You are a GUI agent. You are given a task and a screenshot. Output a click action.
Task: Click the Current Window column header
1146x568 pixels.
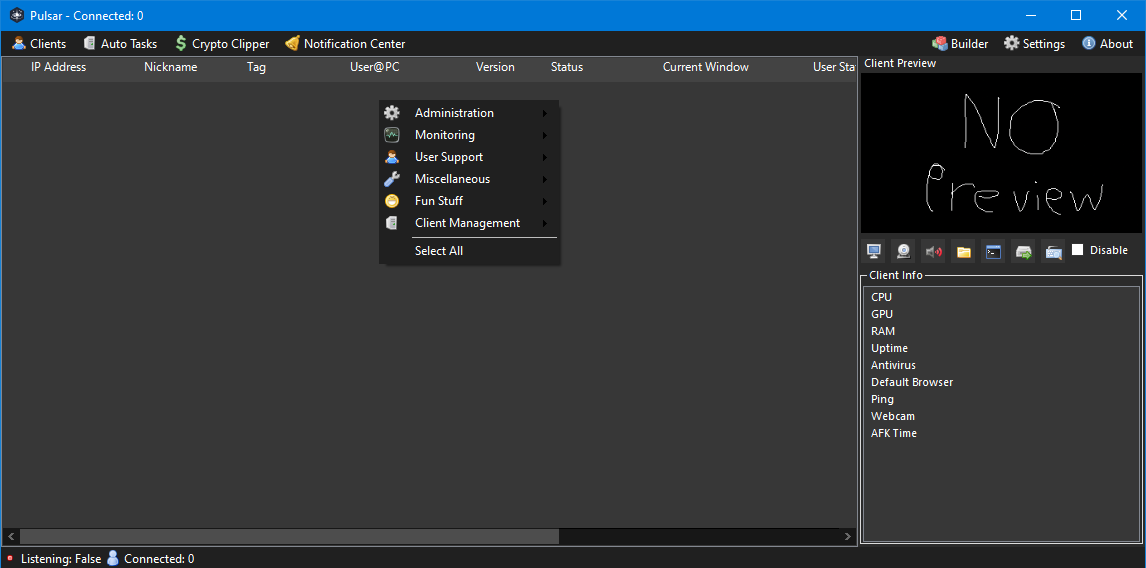[x=706, y=67]
